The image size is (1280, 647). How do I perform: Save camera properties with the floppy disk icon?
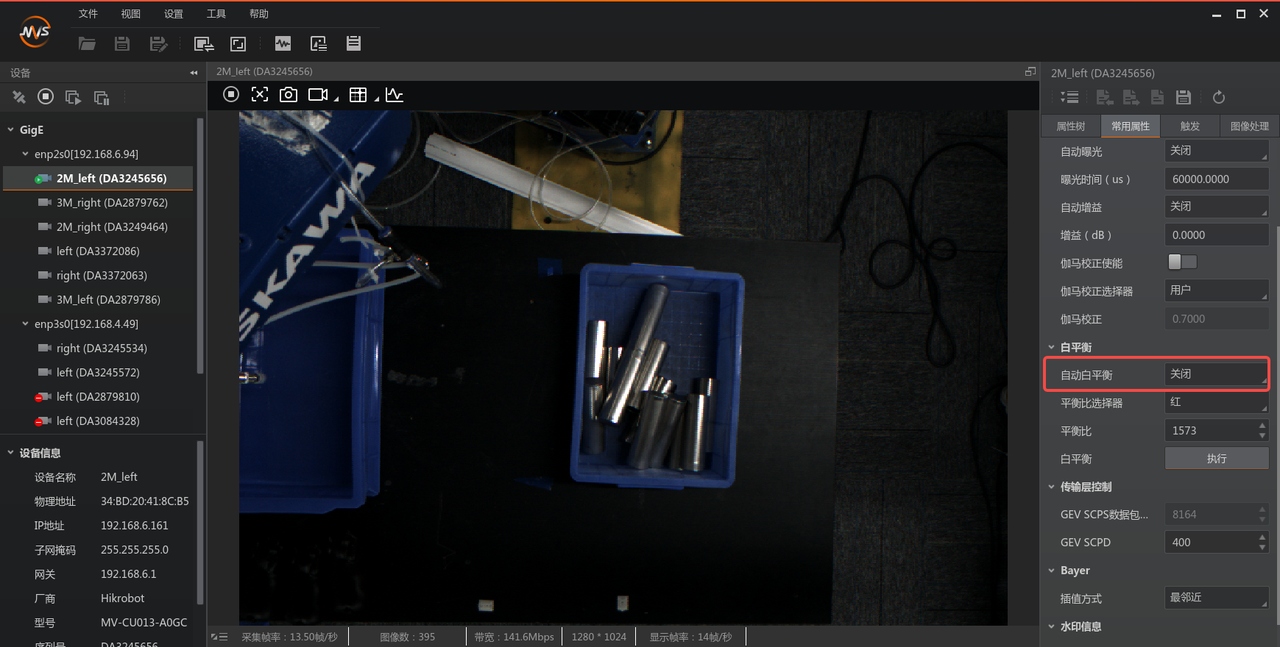(x=1183, y=97)
